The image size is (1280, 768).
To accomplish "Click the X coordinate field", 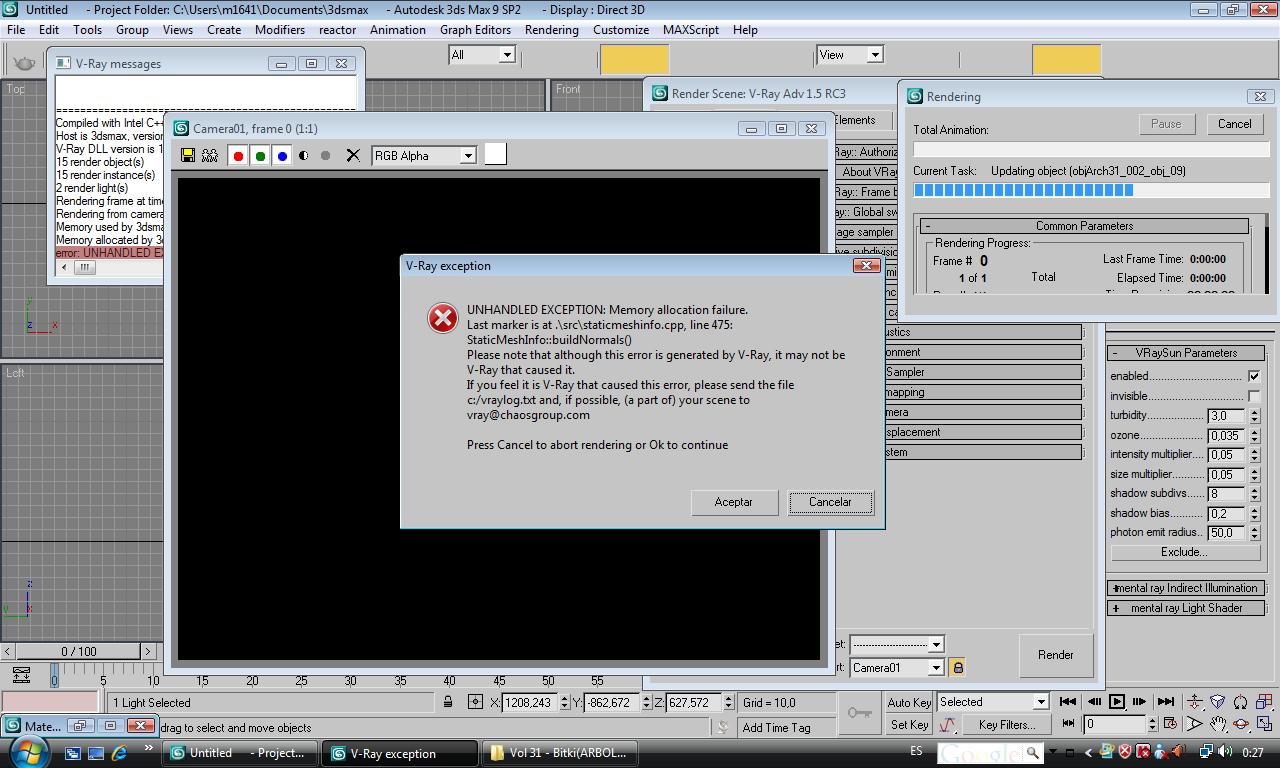I will [x=528, y=702].
